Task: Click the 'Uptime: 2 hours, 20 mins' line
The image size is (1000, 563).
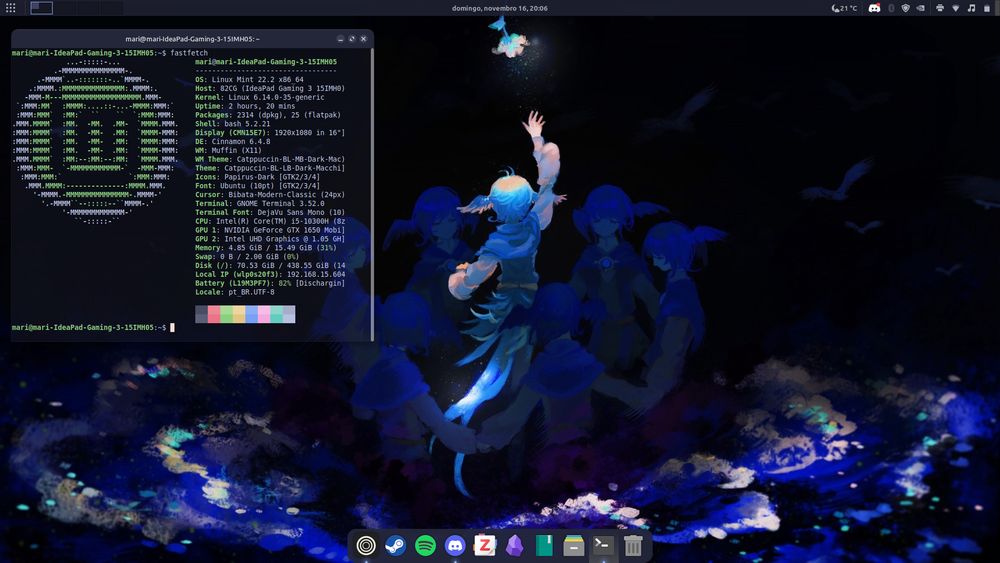Action: [245, 106]
